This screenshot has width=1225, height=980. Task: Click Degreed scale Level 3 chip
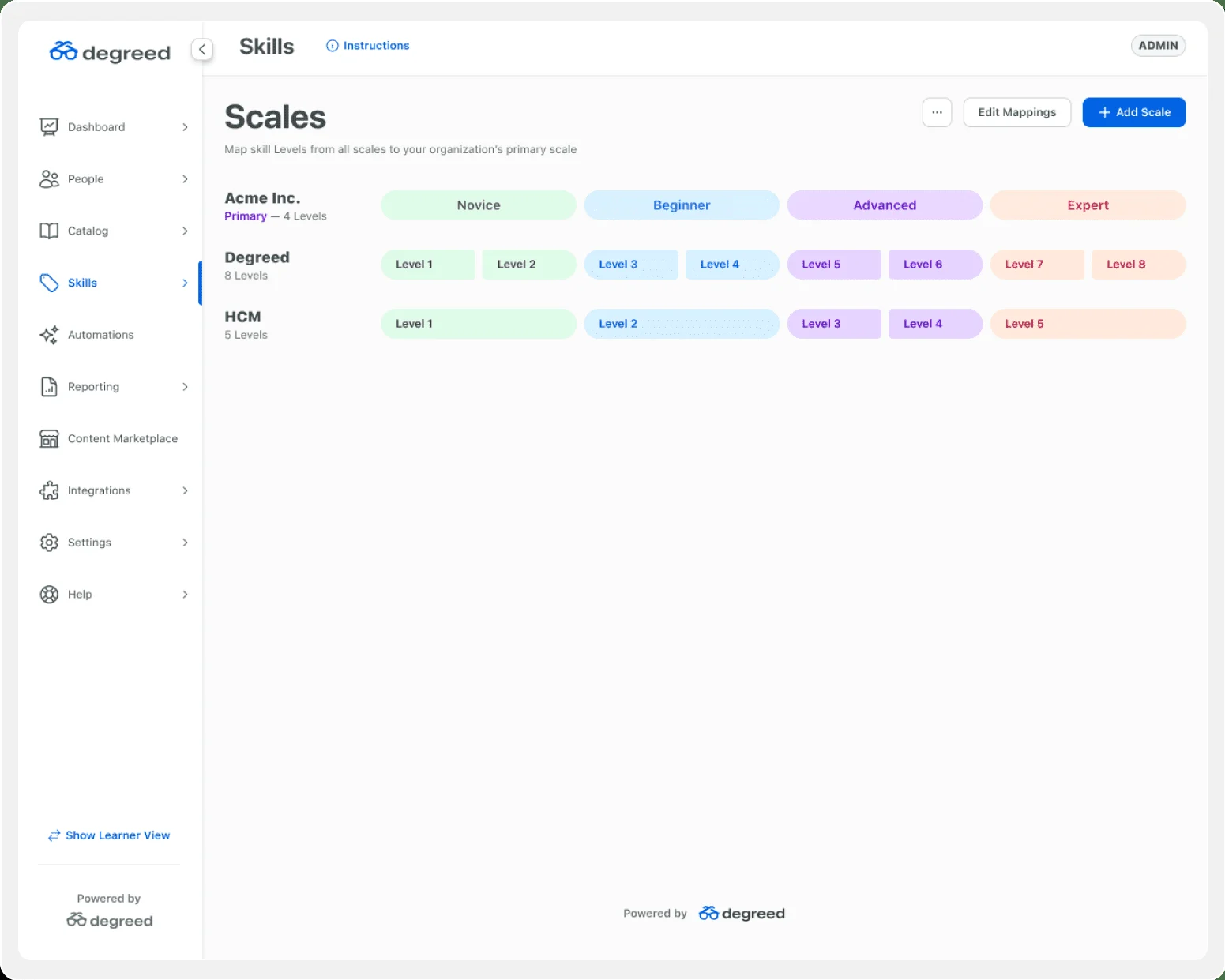click(631, 265)
